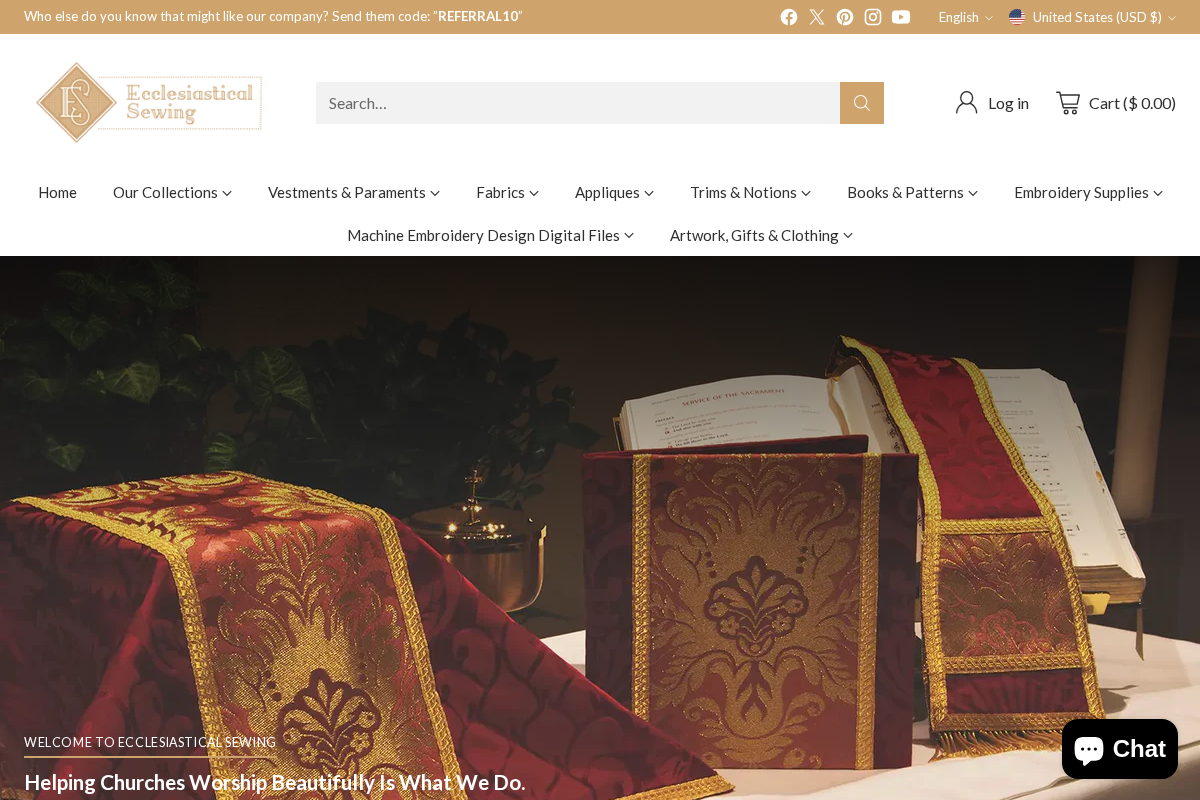Open the Vestments & Paraments dropdown

[353, 192]
